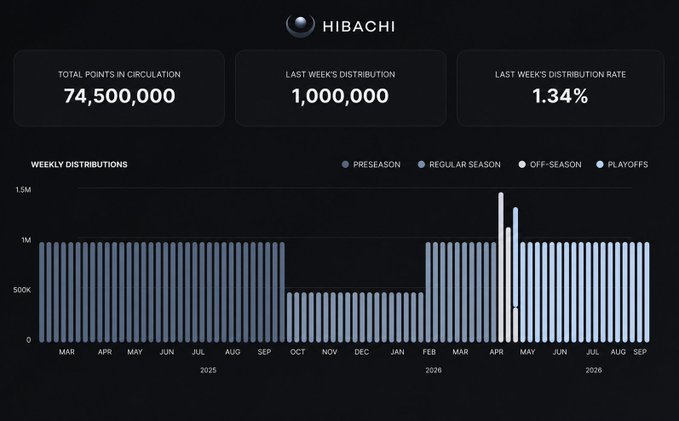This screenshot has height=421, width=679.
Task: Toggle Preseason legend dot
Action: pos(345,165)
